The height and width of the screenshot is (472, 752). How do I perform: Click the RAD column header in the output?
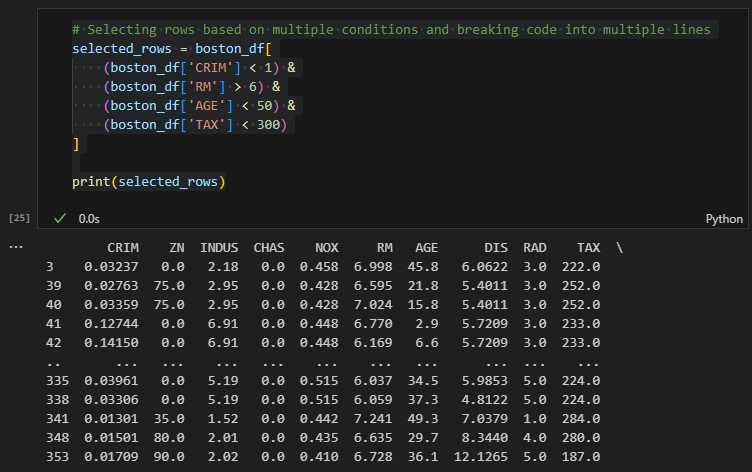point(535,248)
